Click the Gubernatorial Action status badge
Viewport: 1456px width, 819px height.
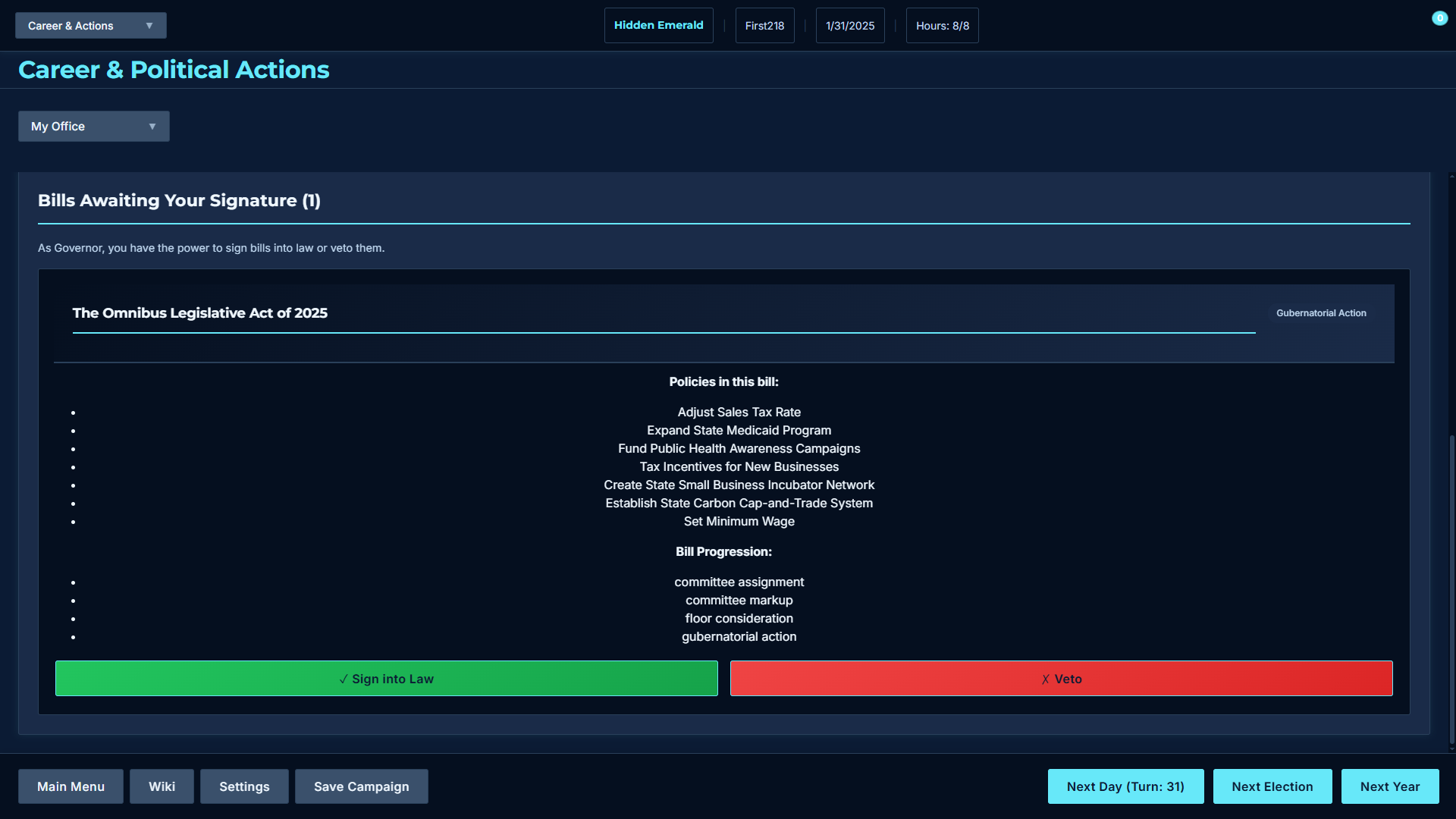(1320, 313)
